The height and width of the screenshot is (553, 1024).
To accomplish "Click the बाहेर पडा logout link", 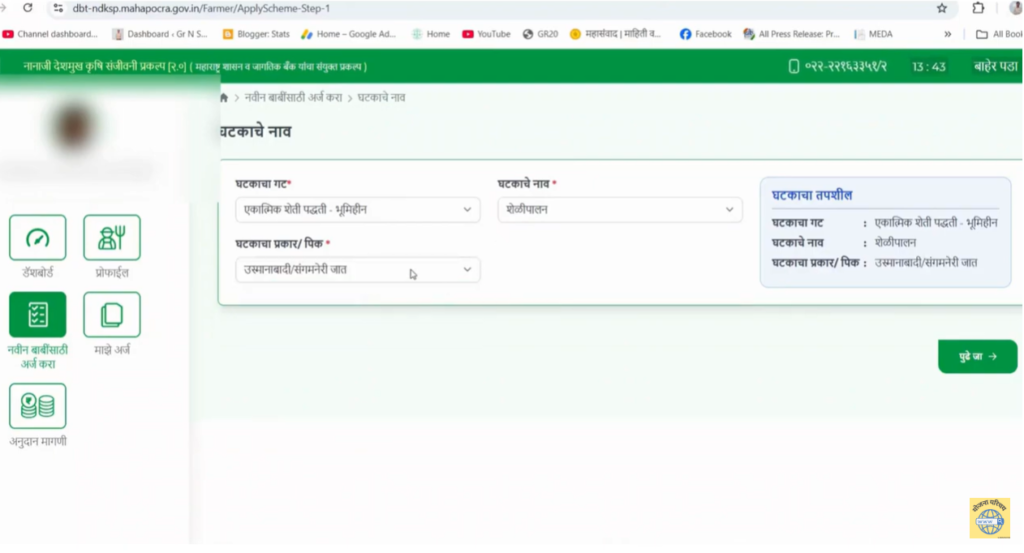I will (x=996, y=67).
